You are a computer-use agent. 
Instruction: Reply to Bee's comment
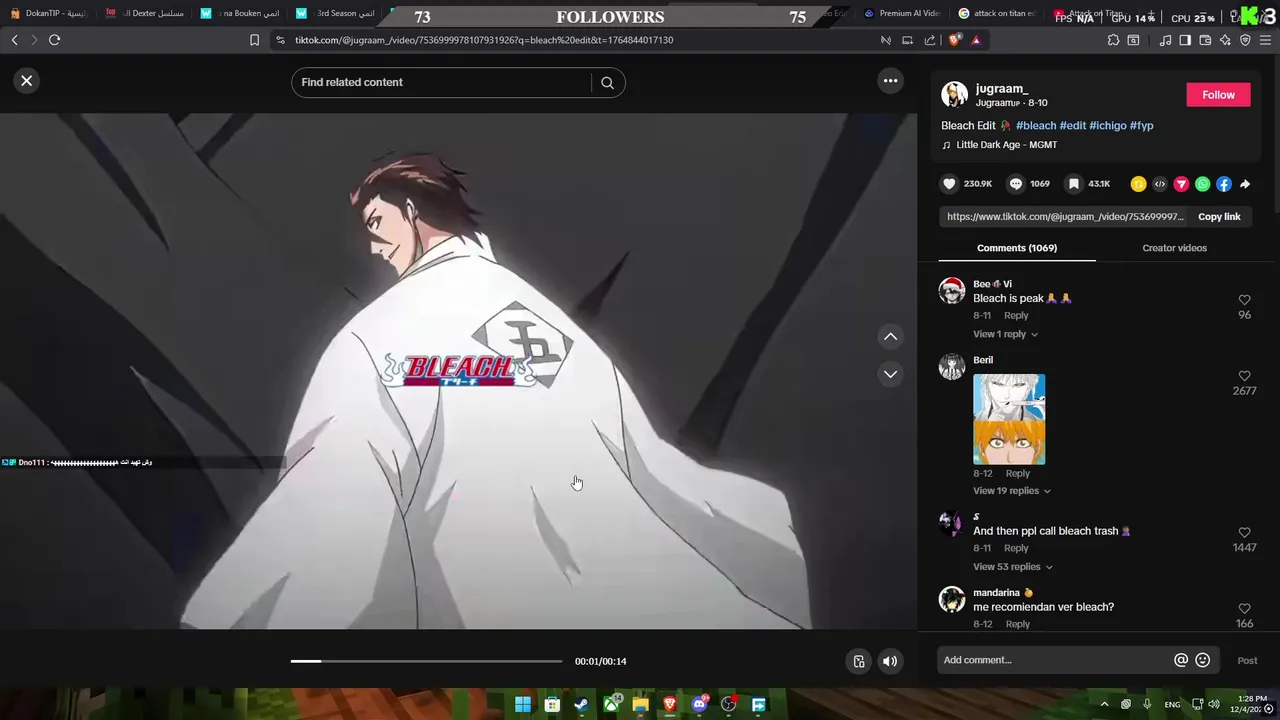pyautogui.click(x=1016, y=315)
